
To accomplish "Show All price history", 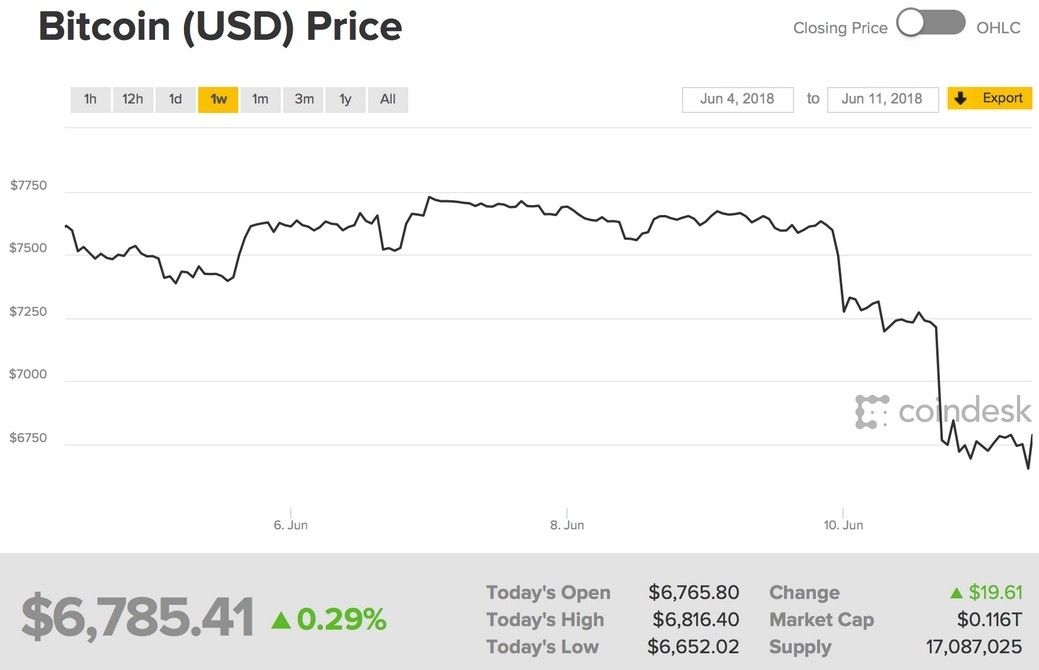I will 388,99.
